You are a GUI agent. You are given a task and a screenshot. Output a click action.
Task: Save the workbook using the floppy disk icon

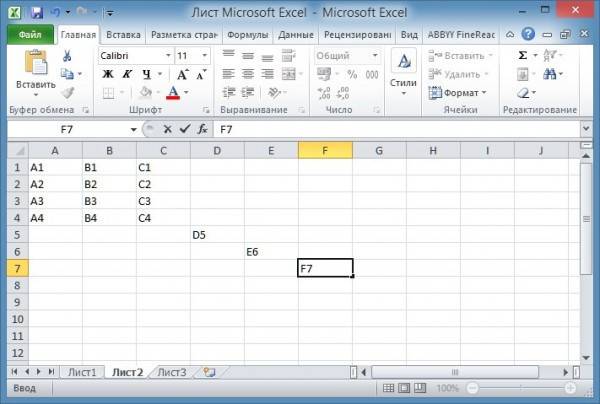tap(37, 13)
